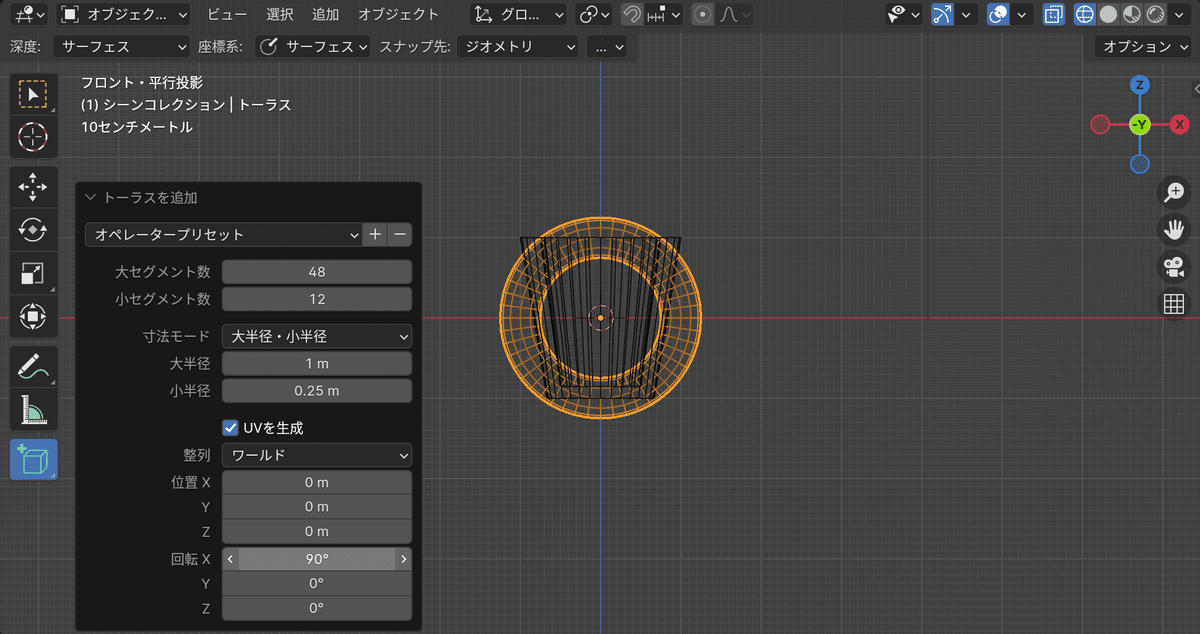The width and height of the screenshot is (1200, 634).
Task: Select the Cursor tool in toolbar
Action: coord(33,136)
